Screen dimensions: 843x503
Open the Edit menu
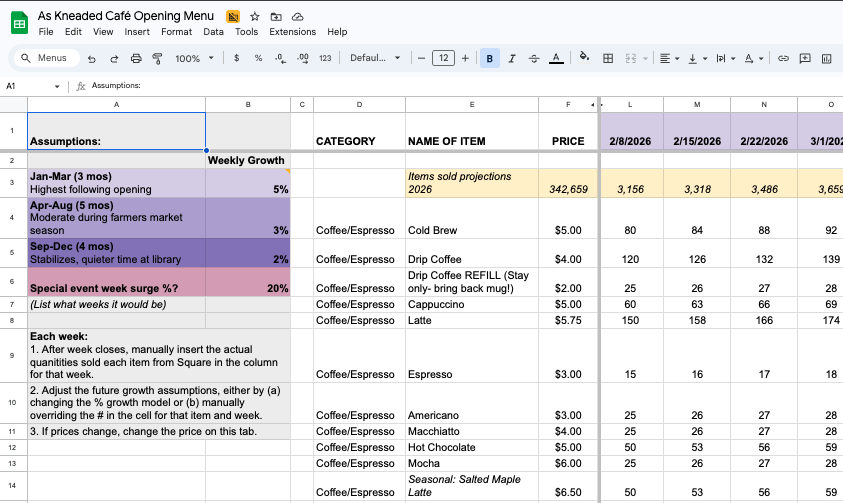point(73,32)
